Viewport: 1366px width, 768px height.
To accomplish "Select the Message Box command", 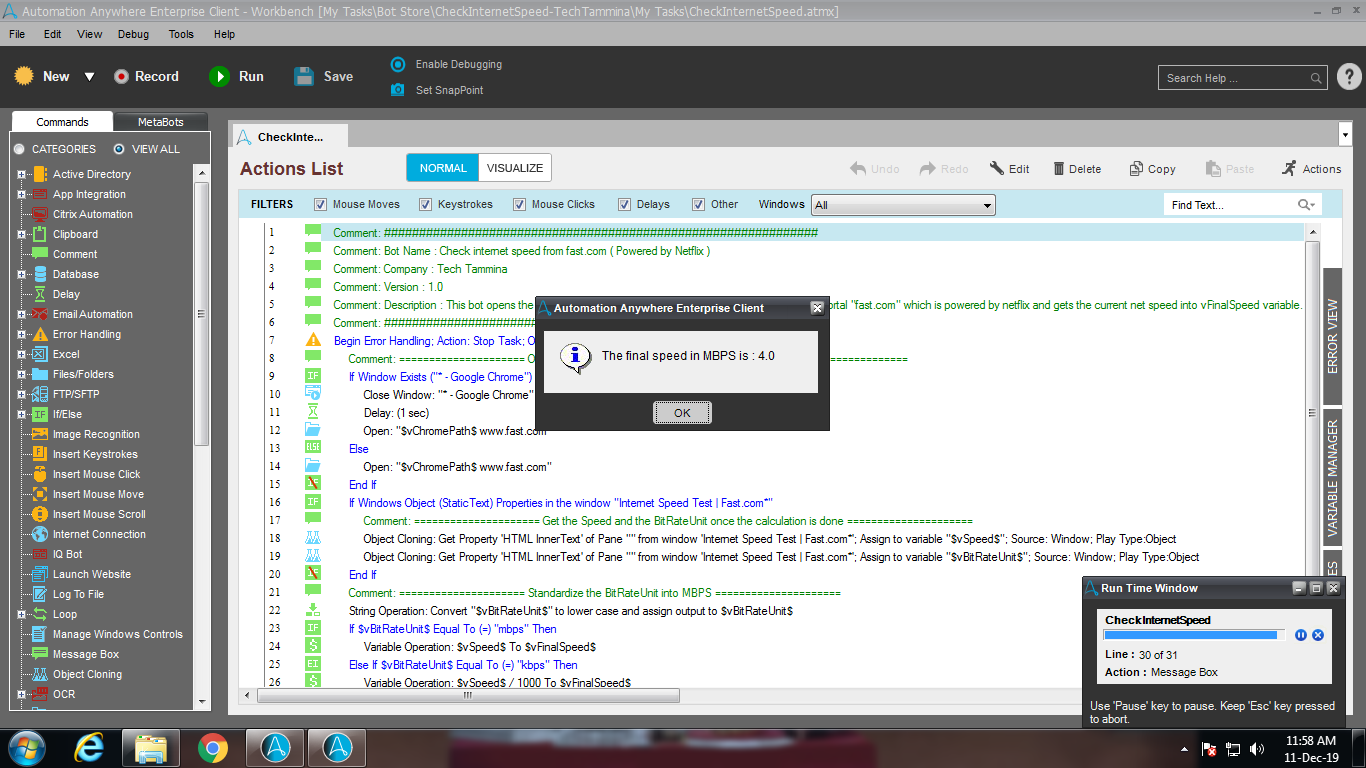I will pos(86,654).
